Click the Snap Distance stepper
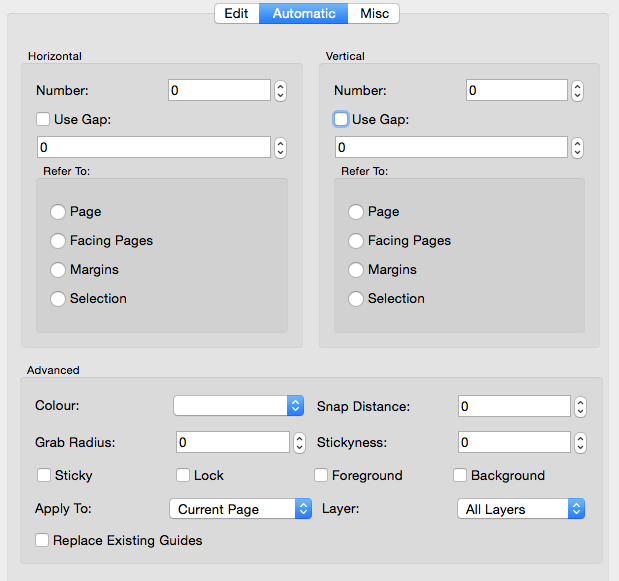This screenshot has height=581, width=619. click(x=579, y=407)
